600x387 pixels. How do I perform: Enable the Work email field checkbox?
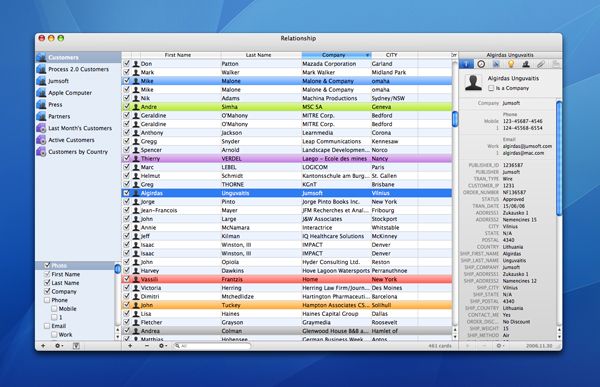pyautogui.click(x=54, y=335)
